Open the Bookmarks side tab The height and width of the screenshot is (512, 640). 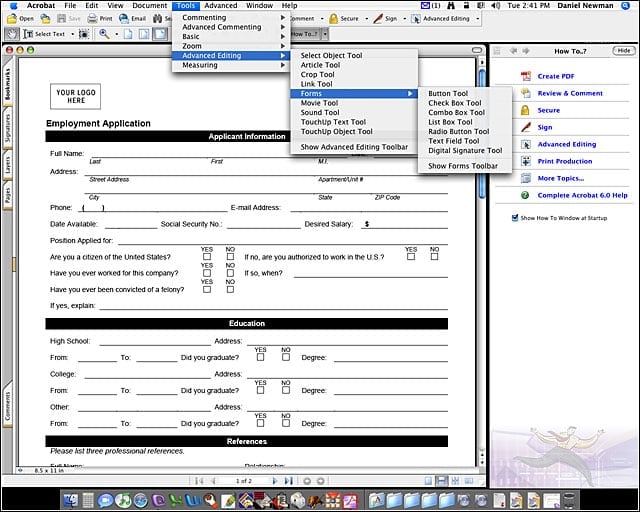click(x=7, y=84)
